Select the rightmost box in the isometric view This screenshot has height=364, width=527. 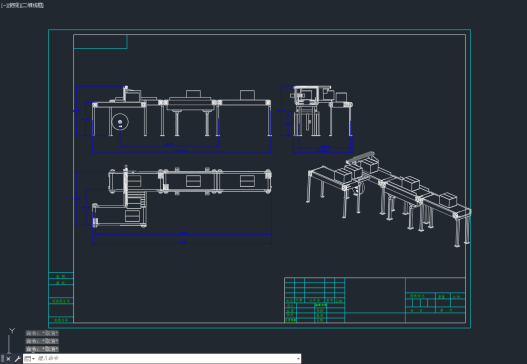[448, 199]
